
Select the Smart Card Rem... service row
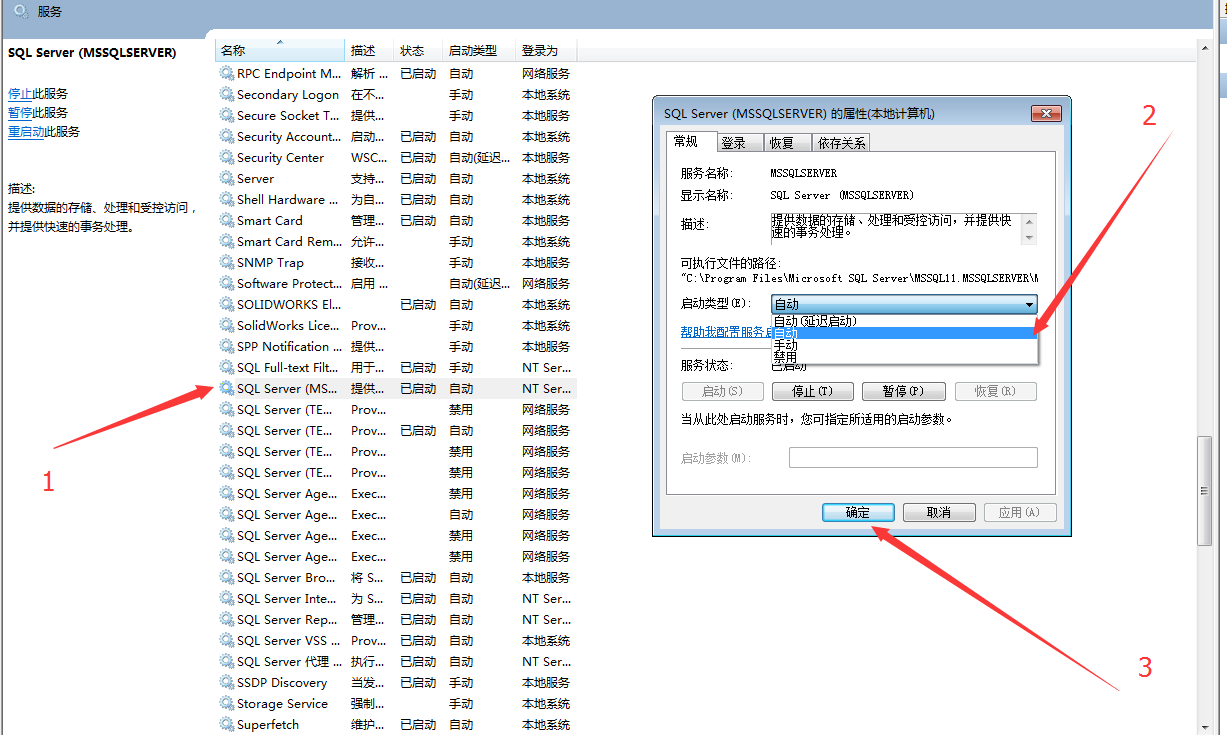396,242
